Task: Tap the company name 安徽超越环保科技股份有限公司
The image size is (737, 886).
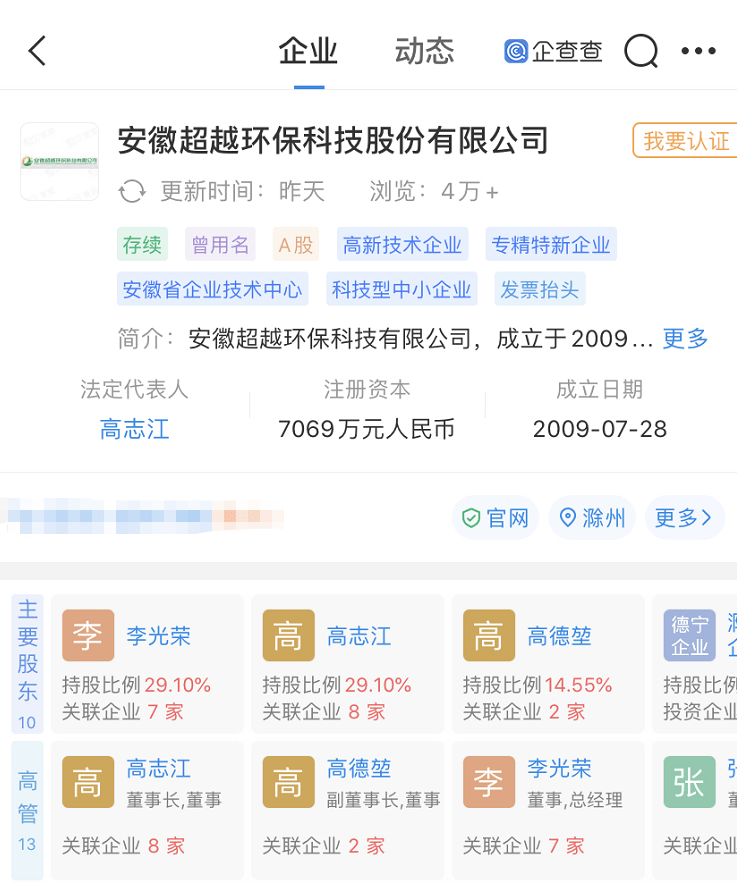Action: point(333,140)
